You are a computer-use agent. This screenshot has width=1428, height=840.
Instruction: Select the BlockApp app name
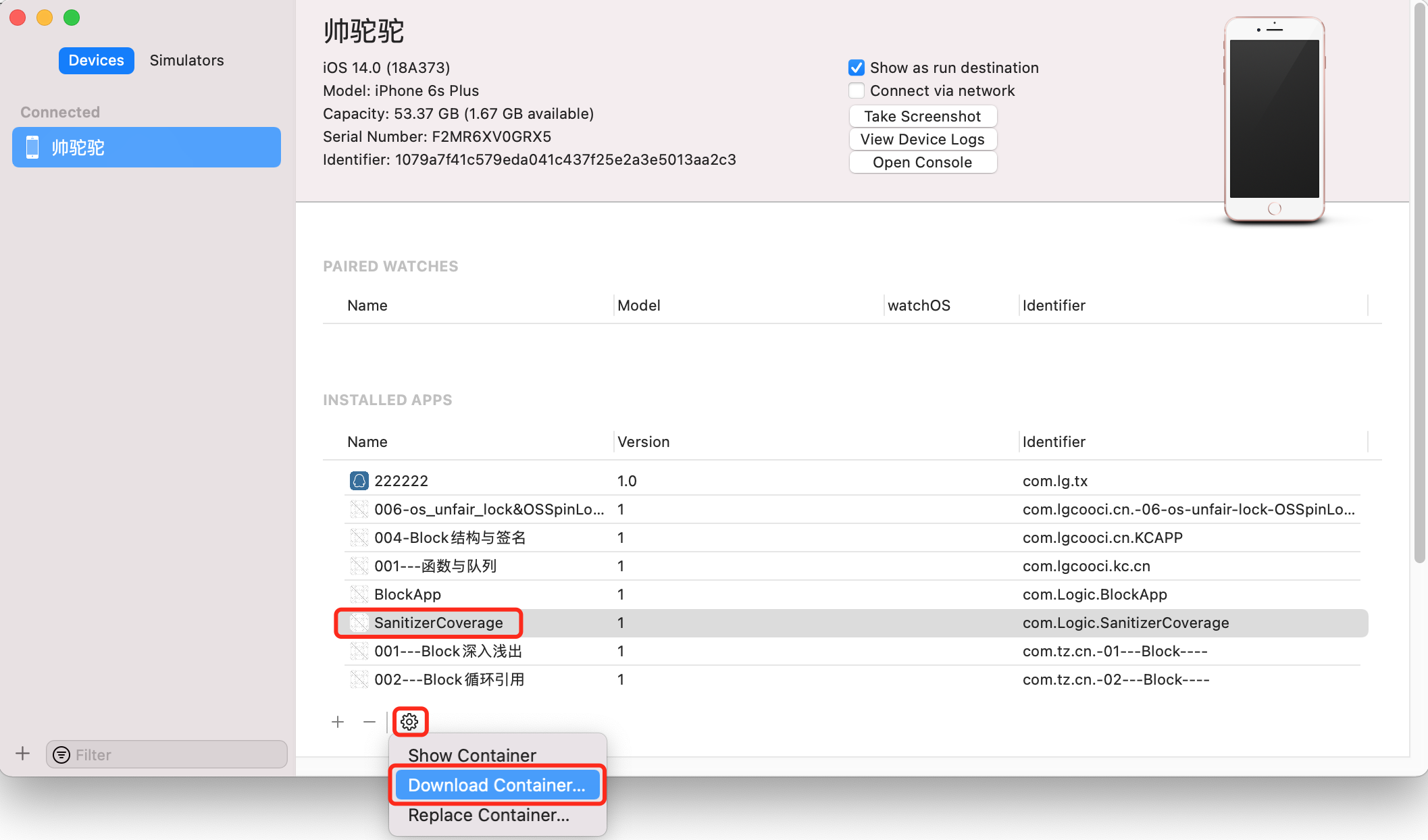(407, 594)
